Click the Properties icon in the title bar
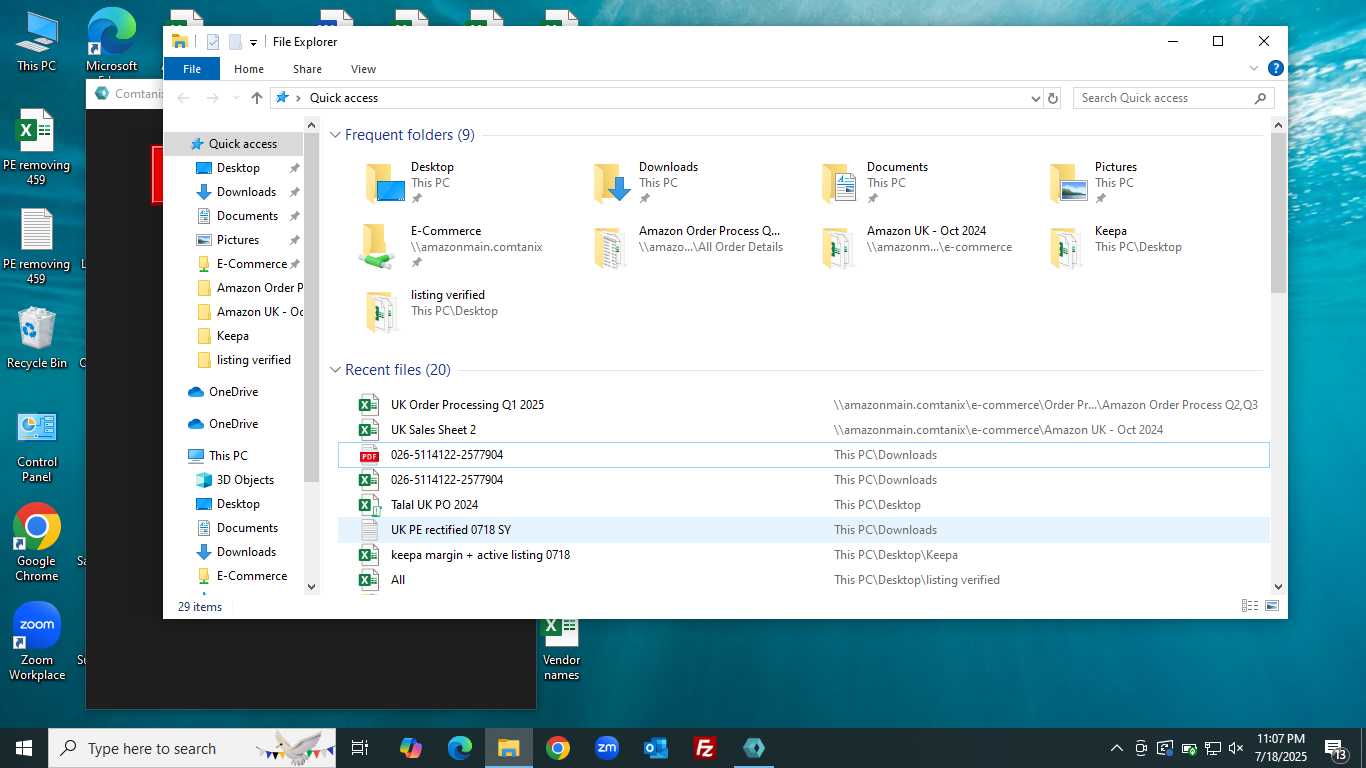 click(x=212, y=42)
